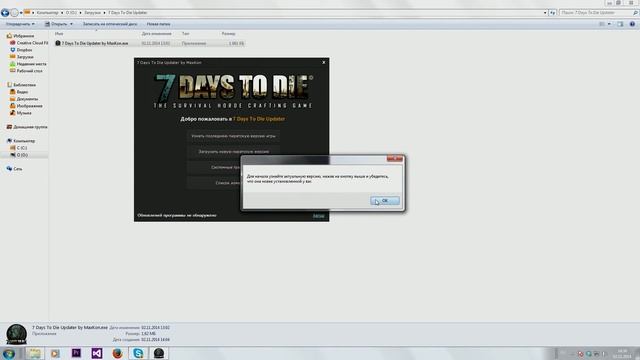Open the Музыка library
The width and height of the screenshot is (640, 360).
[x=24, y=113]
